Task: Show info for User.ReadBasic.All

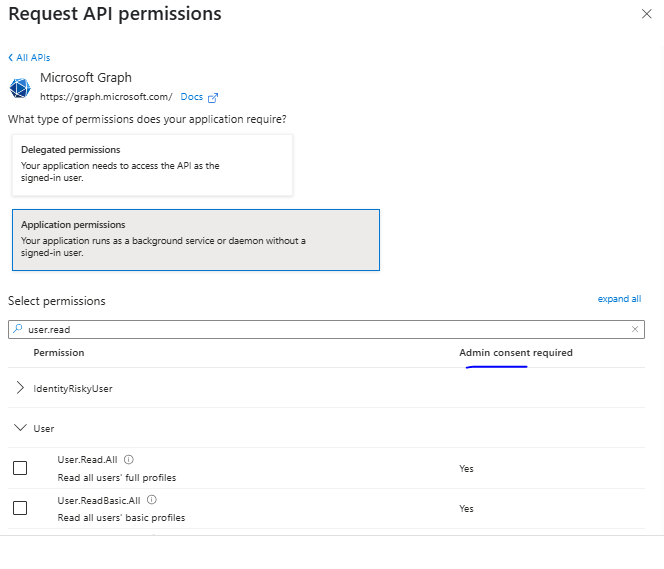Action: [152, 500]
